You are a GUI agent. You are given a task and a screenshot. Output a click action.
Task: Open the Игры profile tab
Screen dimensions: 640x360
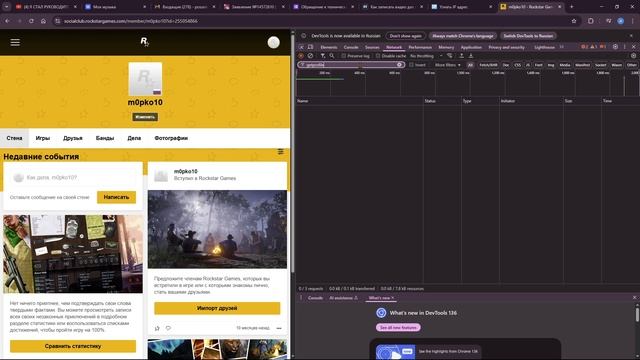[x=42, y=138]
